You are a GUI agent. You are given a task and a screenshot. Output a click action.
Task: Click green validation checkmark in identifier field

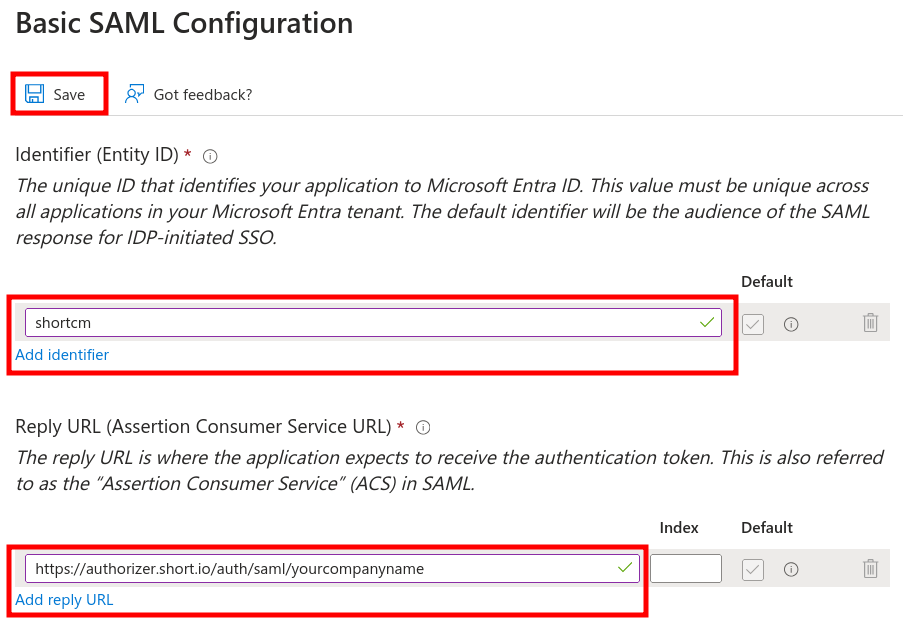708,322
